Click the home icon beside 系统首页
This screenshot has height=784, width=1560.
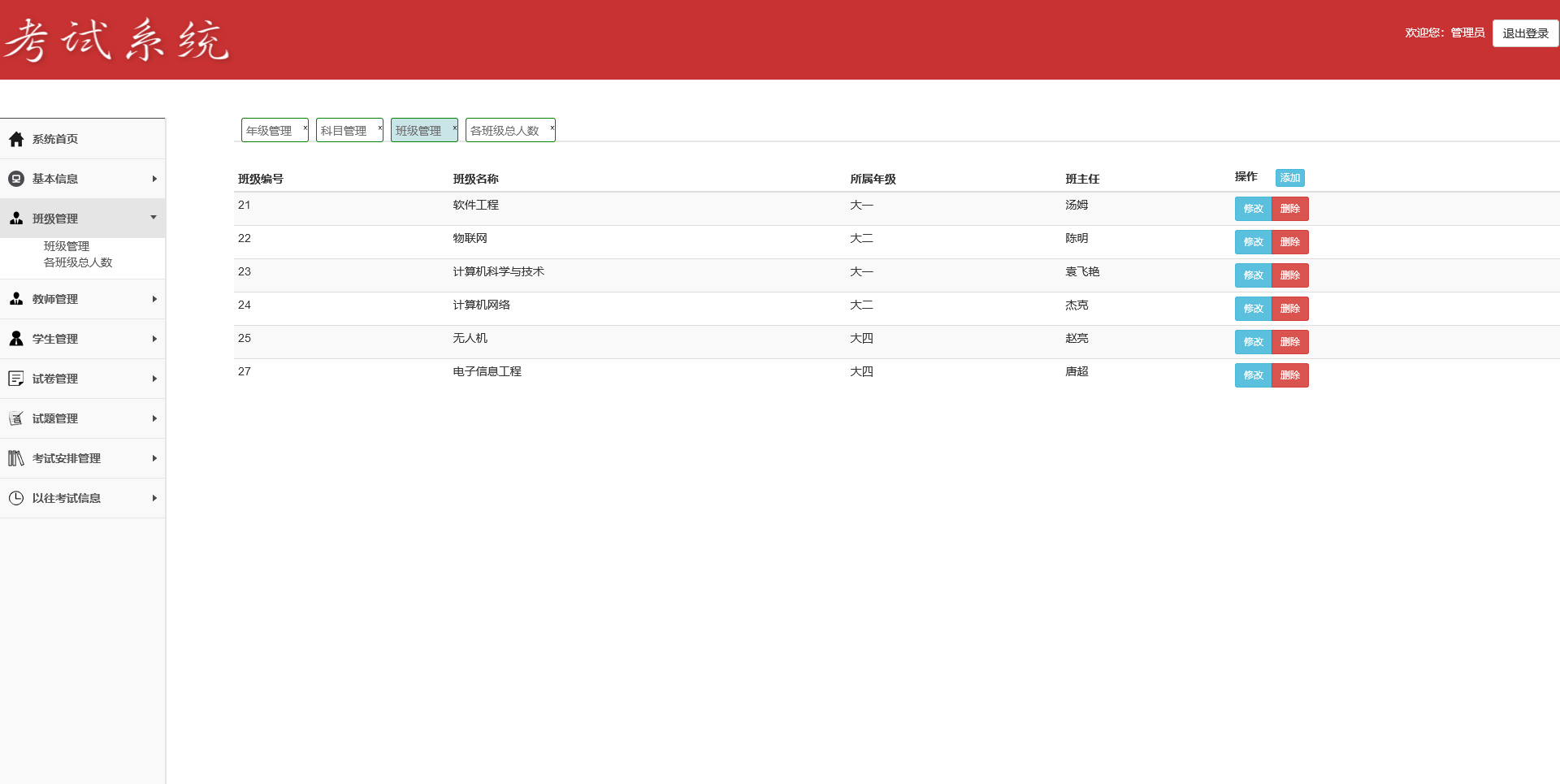coord(16,139)
